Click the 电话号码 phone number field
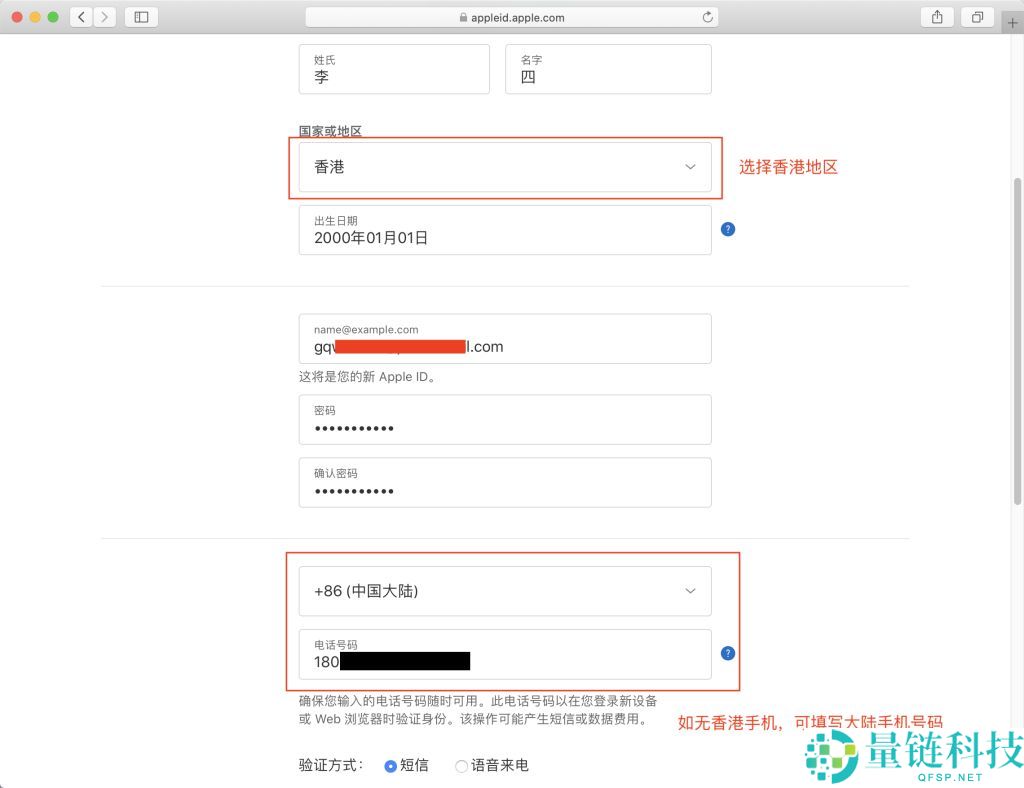The image size is (1024, 788). pos(504,655)
